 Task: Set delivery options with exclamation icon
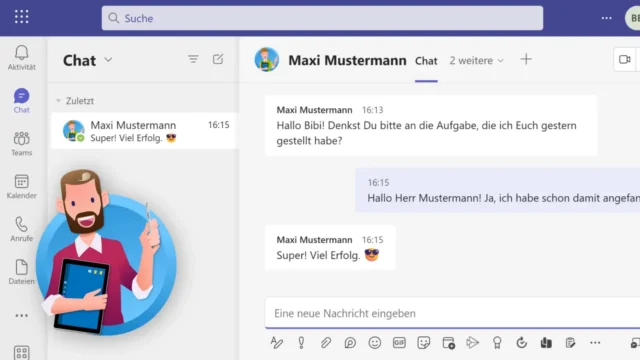tap(301, 342)
